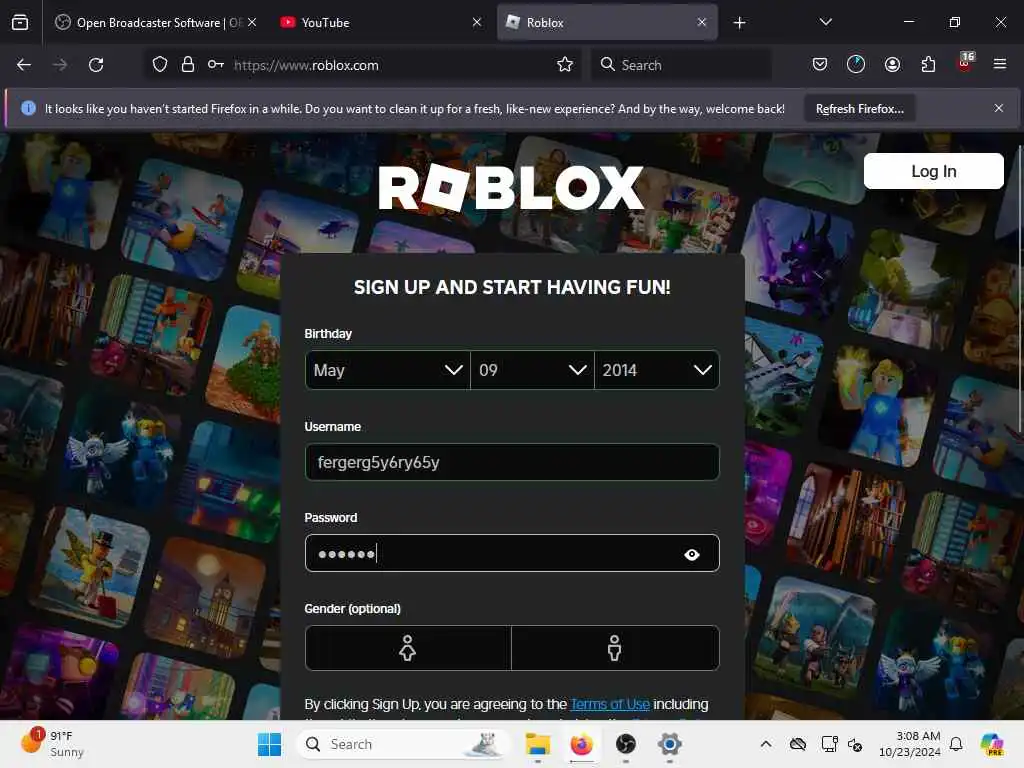
Task: Open Firefox recent browsing list icon
Action: pyautogui.click(x=20, y=22)
